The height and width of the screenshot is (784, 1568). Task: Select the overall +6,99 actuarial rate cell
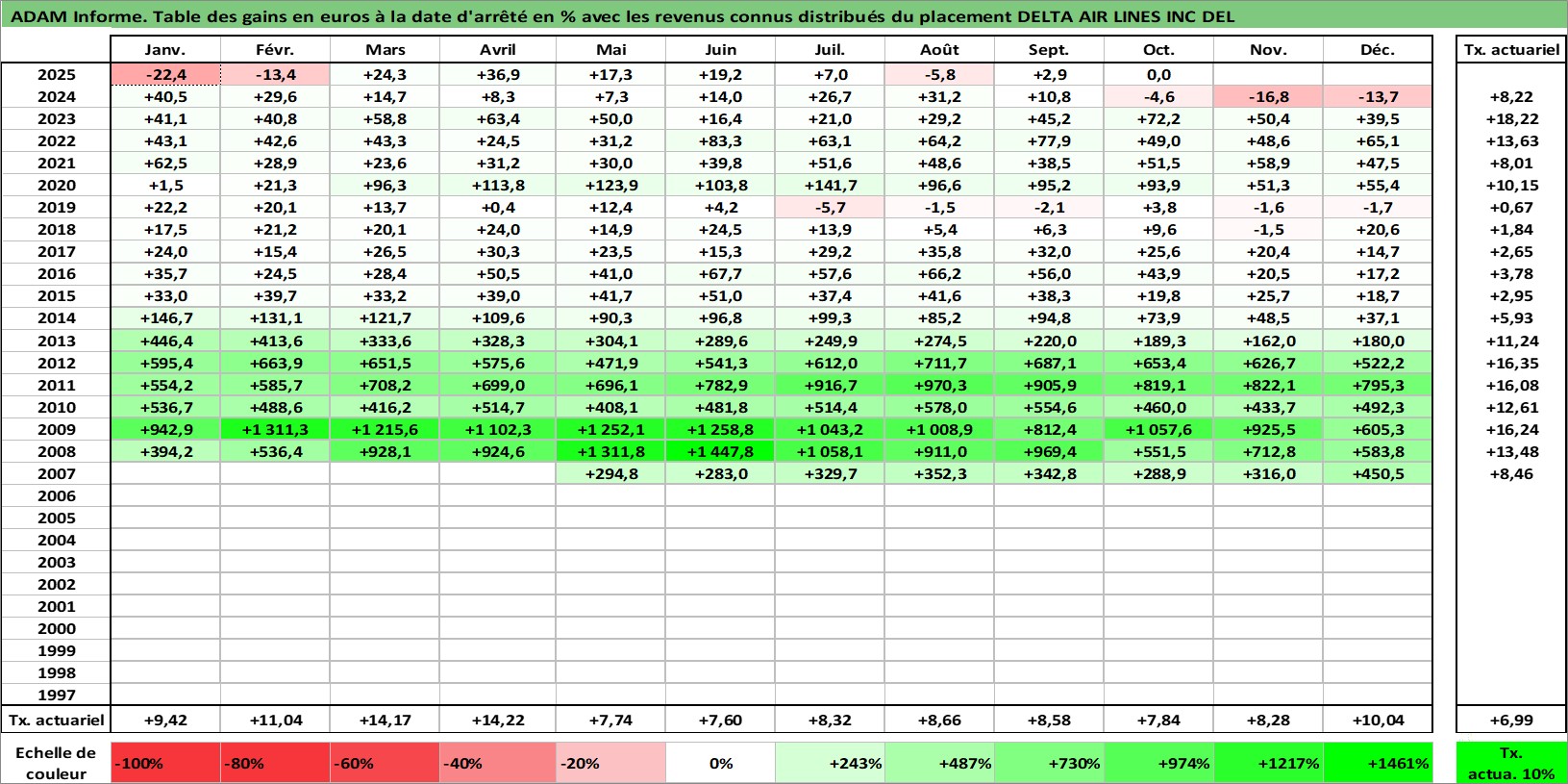click(x=1511, y=721)
